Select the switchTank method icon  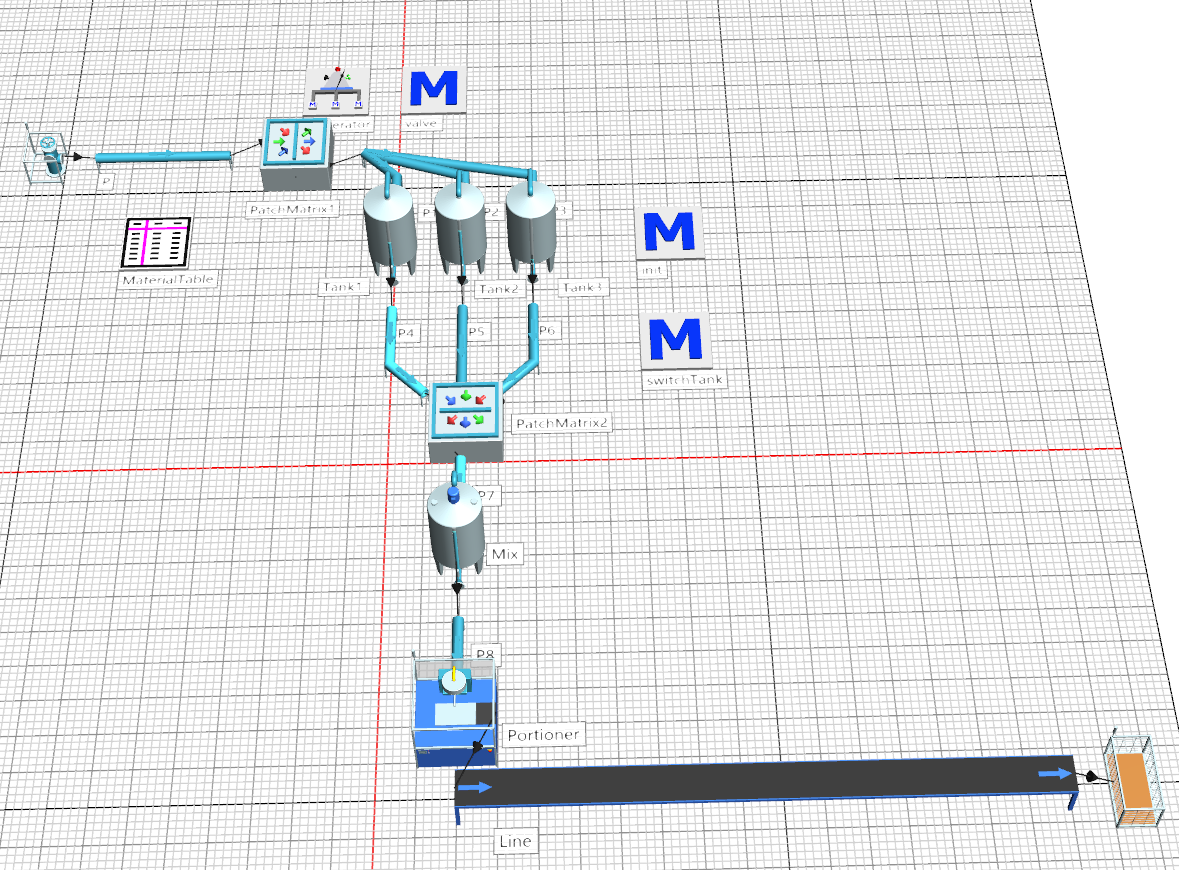[x=674, y=339]
